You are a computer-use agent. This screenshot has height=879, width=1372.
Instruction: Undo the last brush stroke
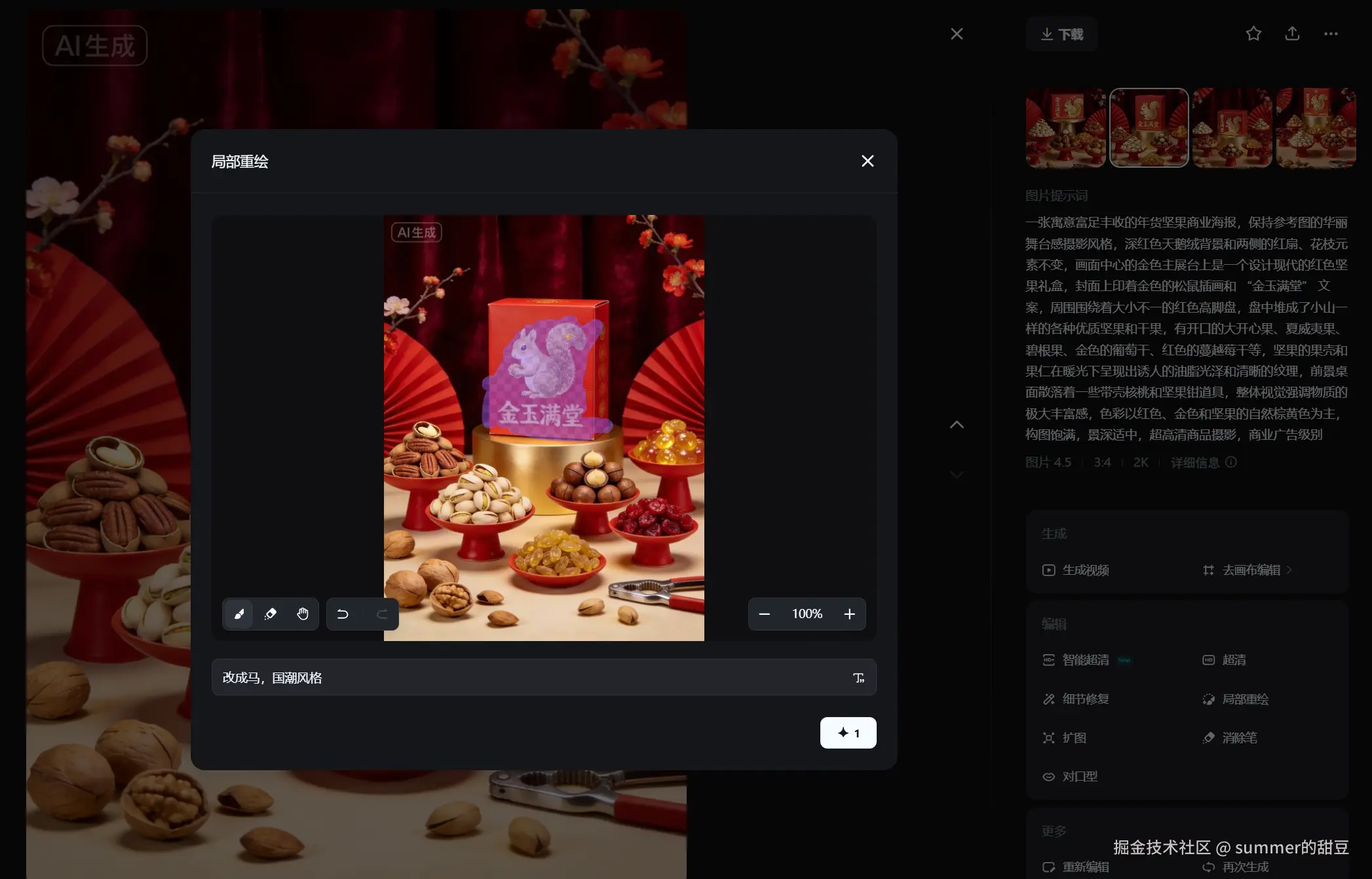(x=343, y=614)
